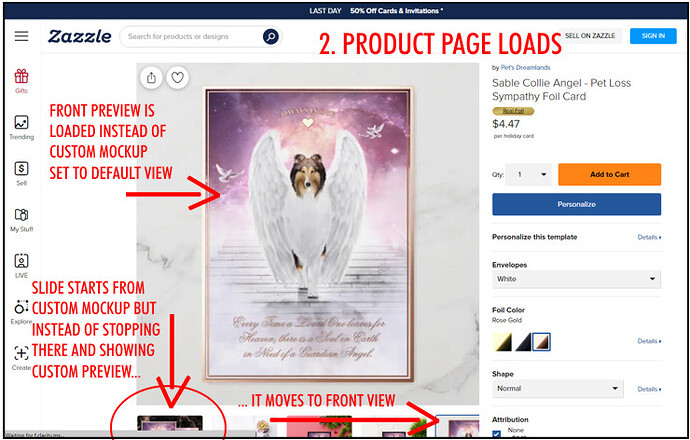Viewport: 690px width, 440px height.
Task: Click the 50% Off Cards & Invitations banner
Action: tap(396, 11)
